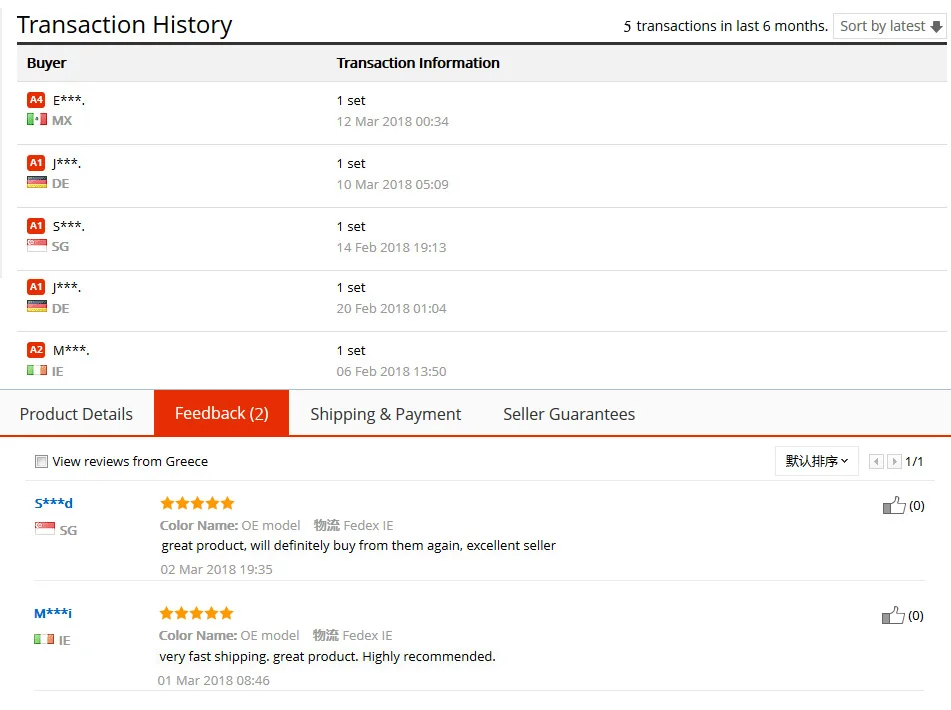Click the Singapore flag in the transaction list
951x710 pixels.
coord(37,246)
